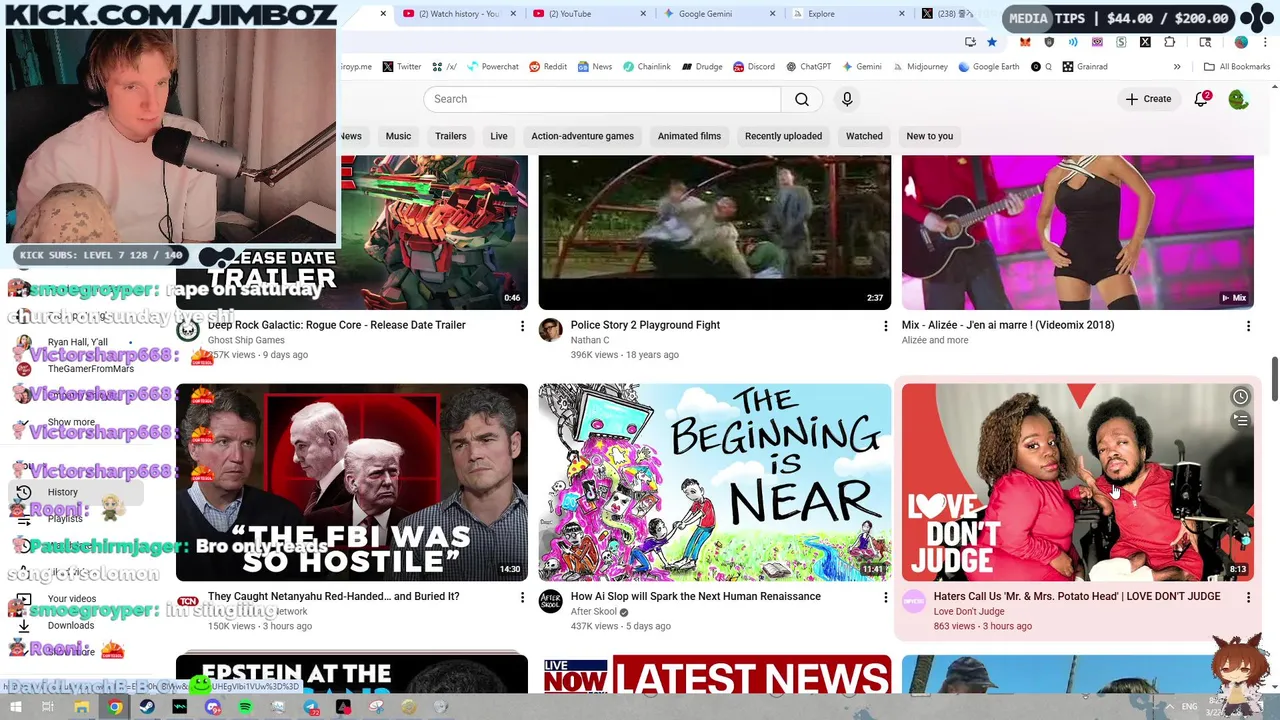Click the Chrome profile avatar in toolbar
Image resolution: width=1280 pixels, height=720 pixels.
[1241, 42]
